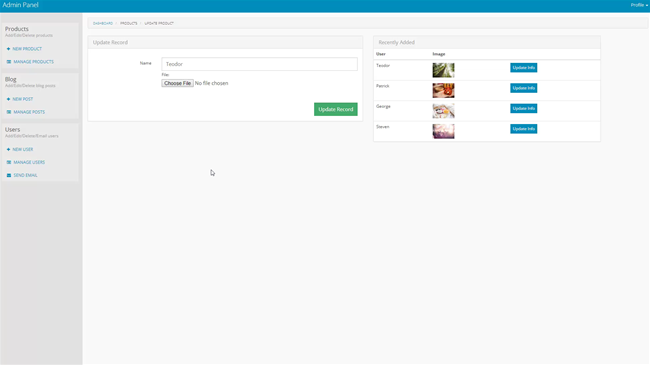This screenshot has width=650, height=365.
Task: Click the Image column header
Action: tap(439, 54)
